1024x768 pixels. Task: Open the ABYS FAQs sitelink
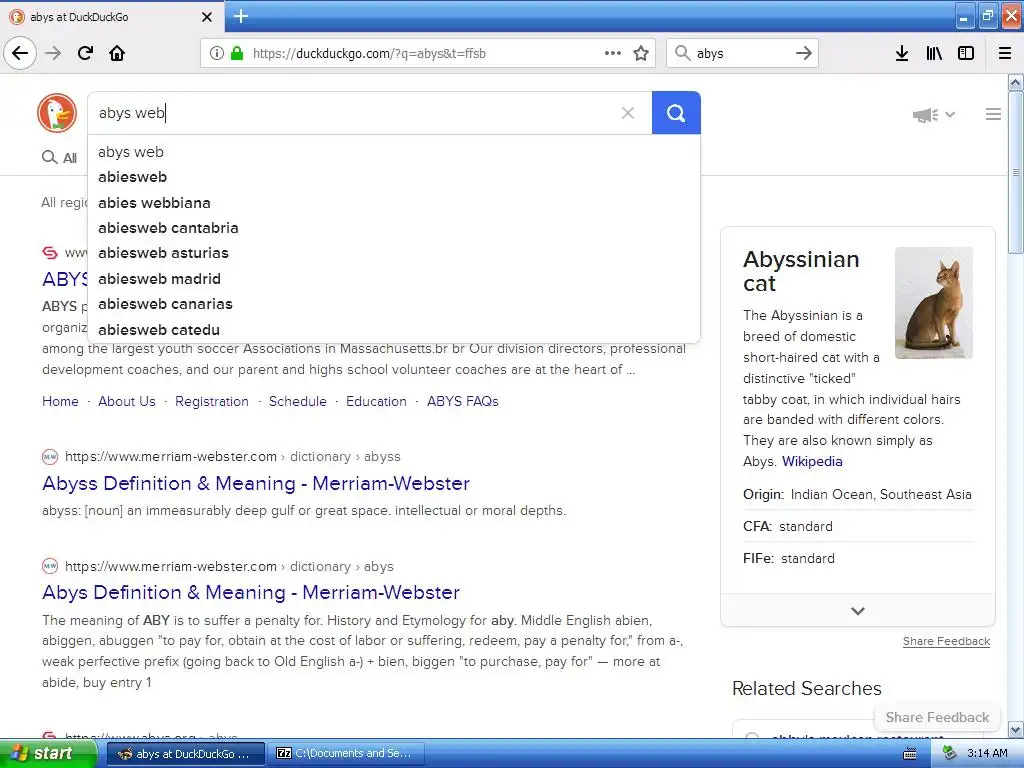pyautogui.click(x=462, y=401)
